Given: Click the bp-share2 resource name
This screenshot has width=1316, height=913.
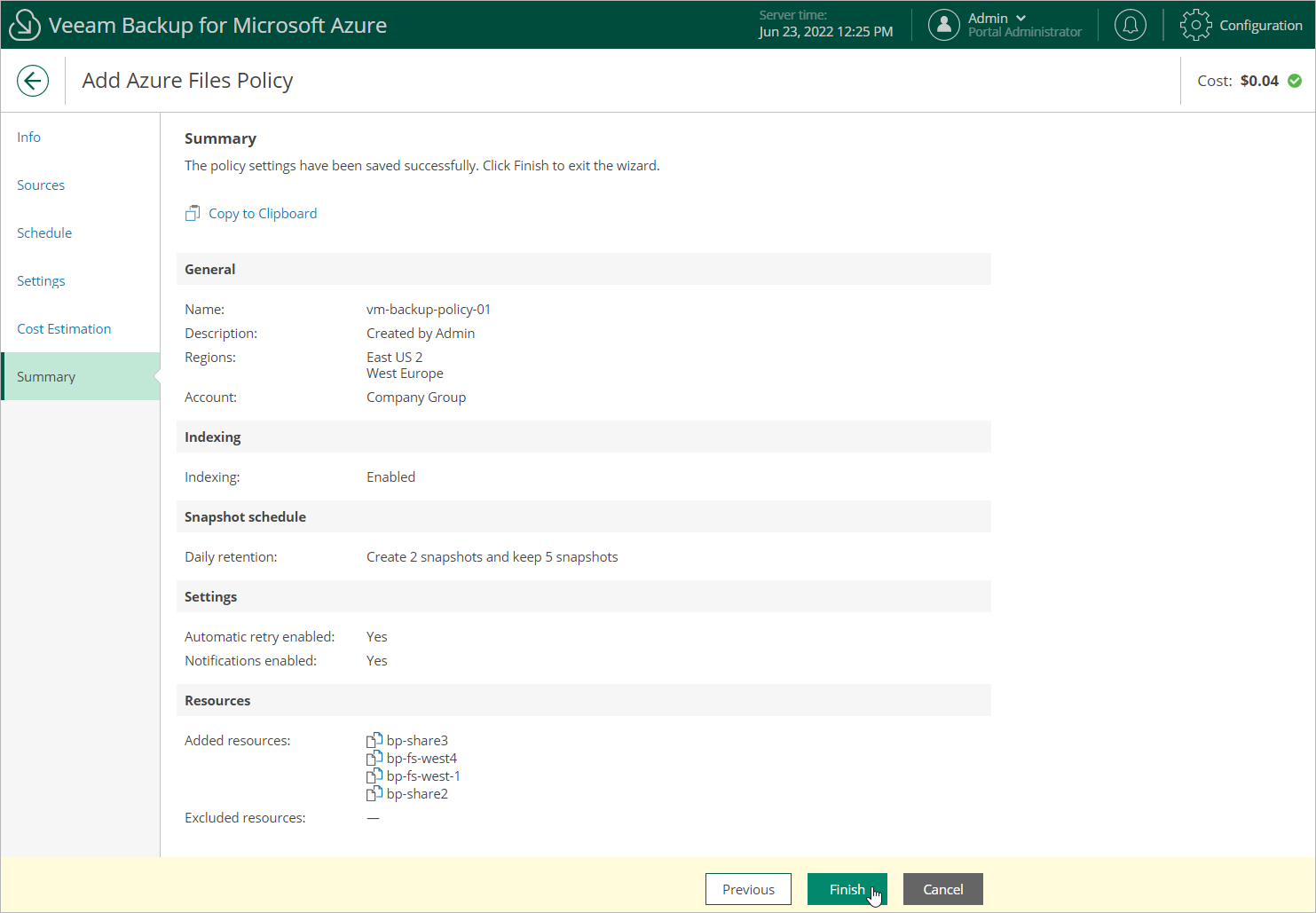Looking at the screenshot, I should tap(417, 793).
